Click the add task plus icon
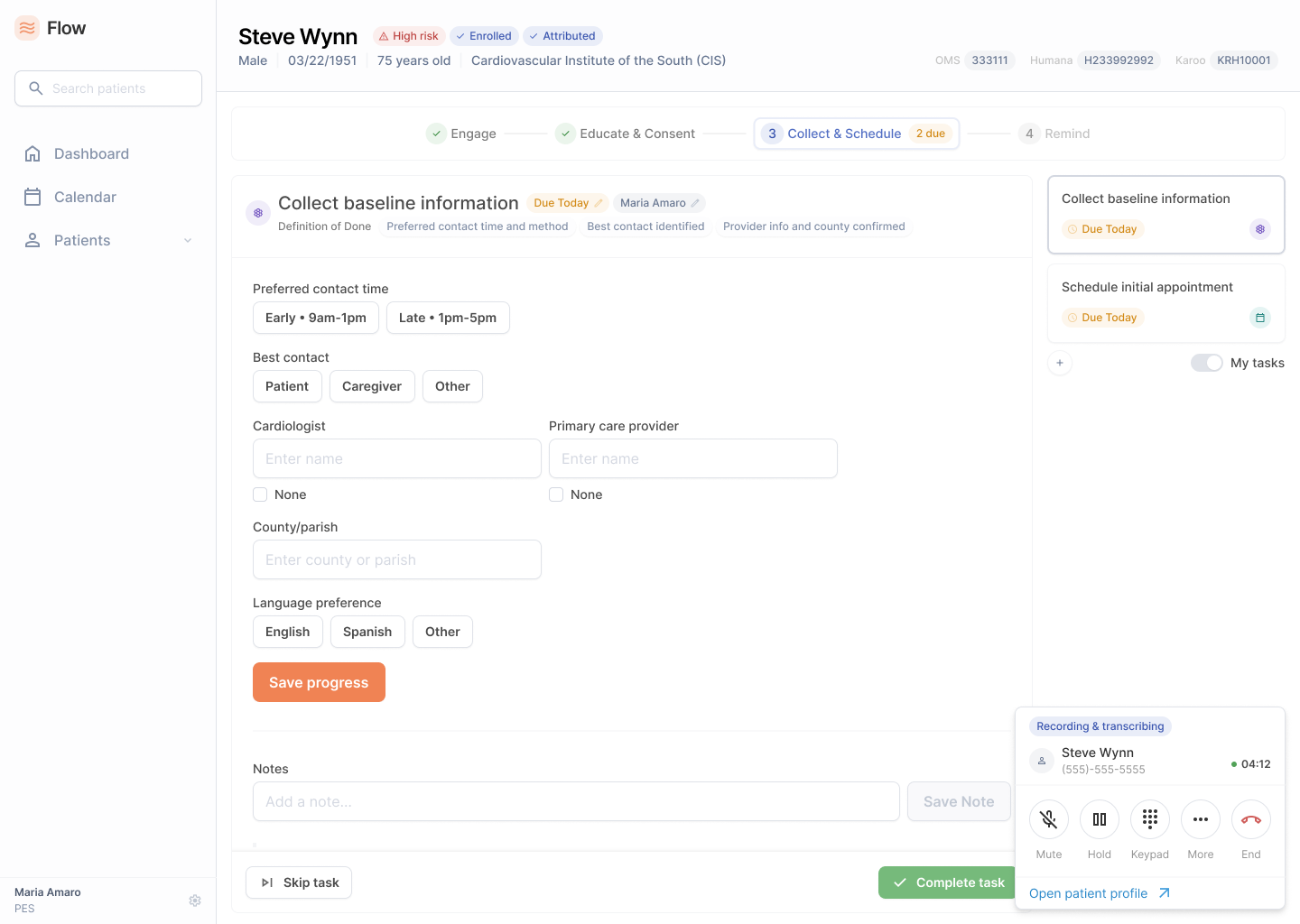The height and width of the screenshot is (924, 1300). pyautogui.click(x=1060, y=363)
